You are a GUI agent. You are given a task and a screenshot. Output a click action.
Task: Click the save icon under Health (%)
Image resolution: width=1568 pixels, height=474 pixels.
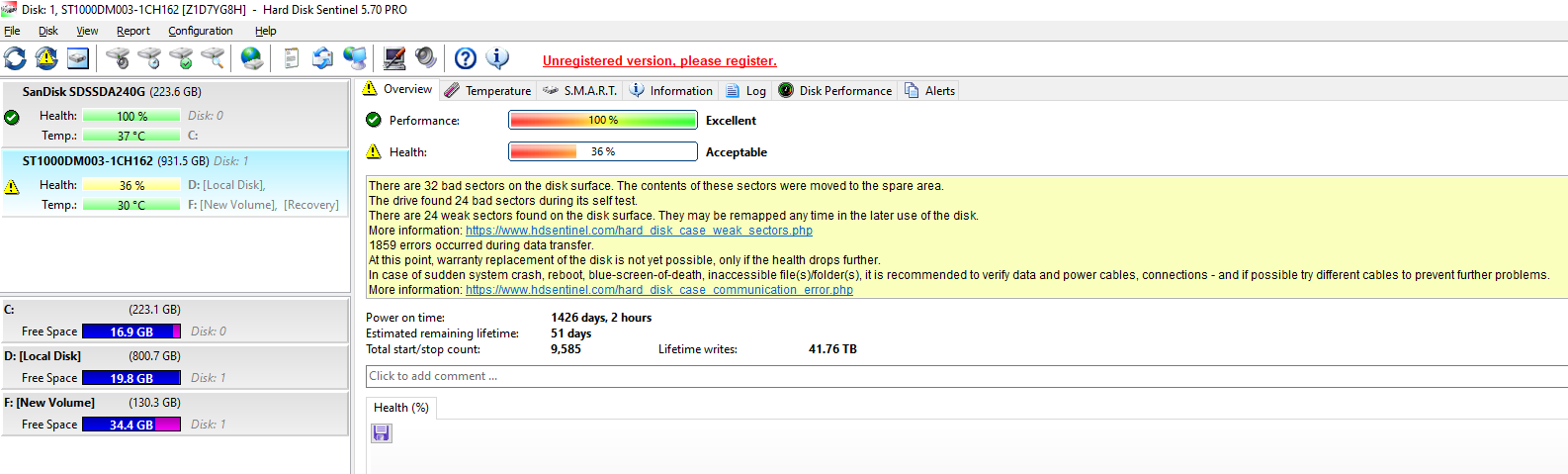click(x=382, y=432)
